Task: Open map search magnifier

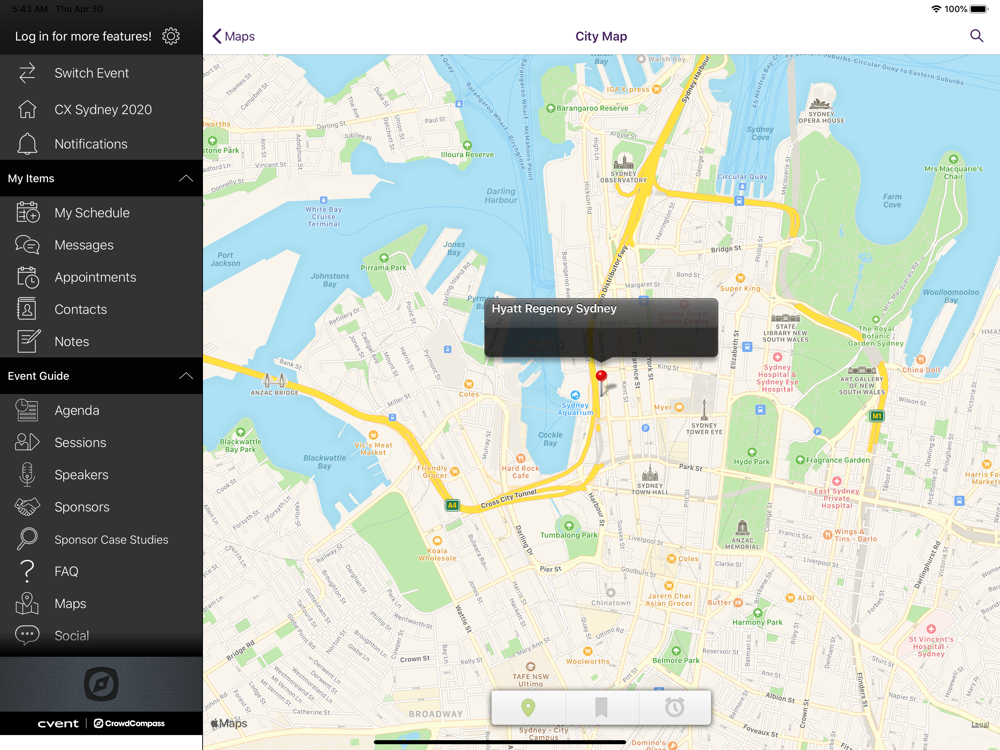Action: (x=976, y=36)
